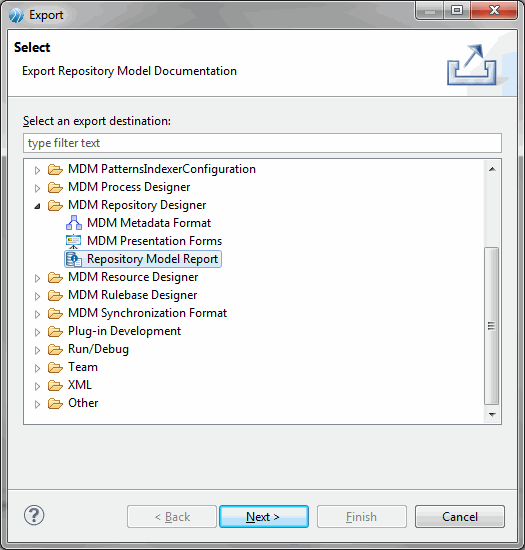Expand the Run/Debug tree node
525x550 pixels.
click(x=37, y=350)
